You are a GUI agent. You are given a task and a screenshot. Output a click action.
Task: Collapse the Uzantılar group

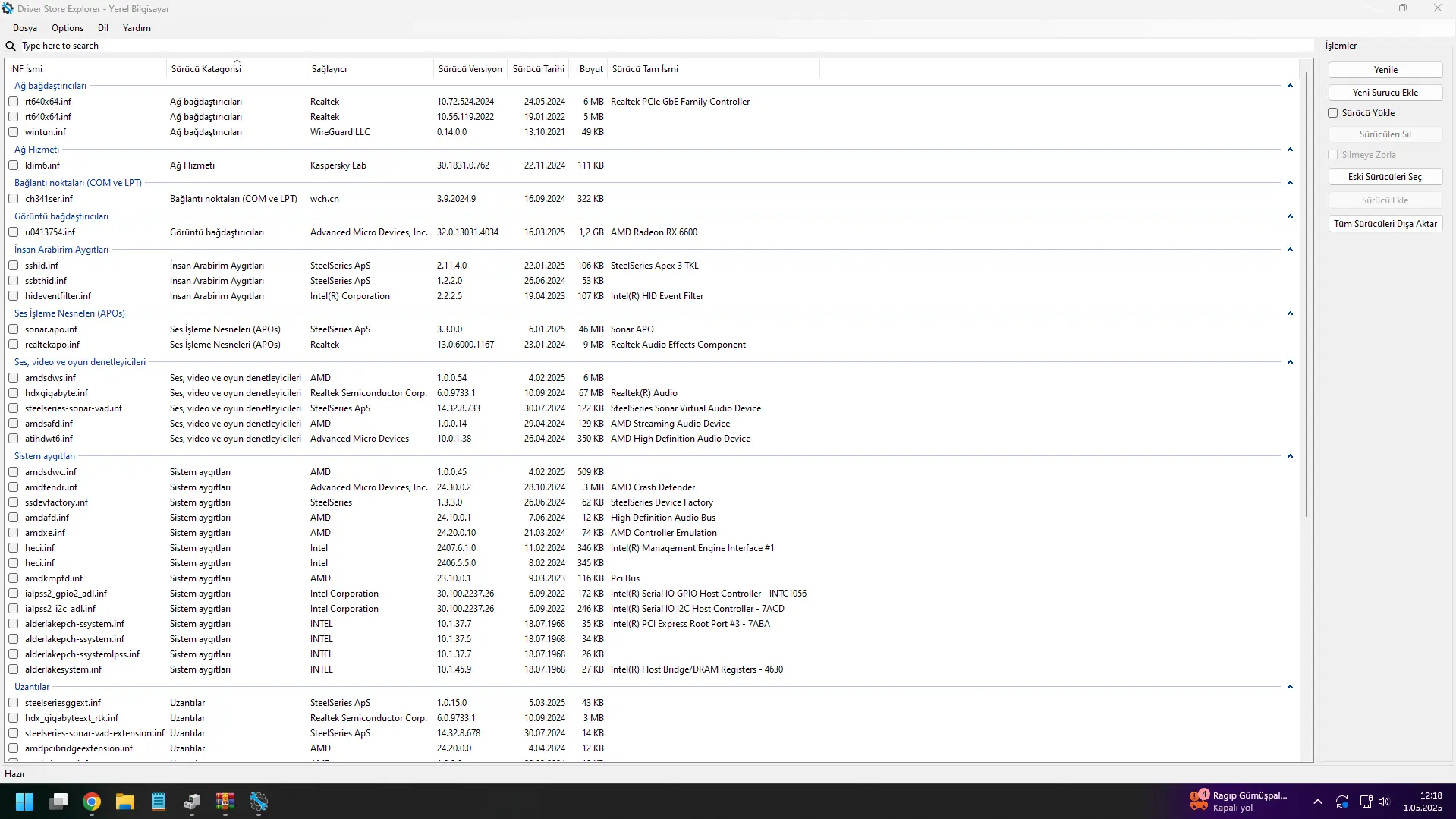[1290, 687]
